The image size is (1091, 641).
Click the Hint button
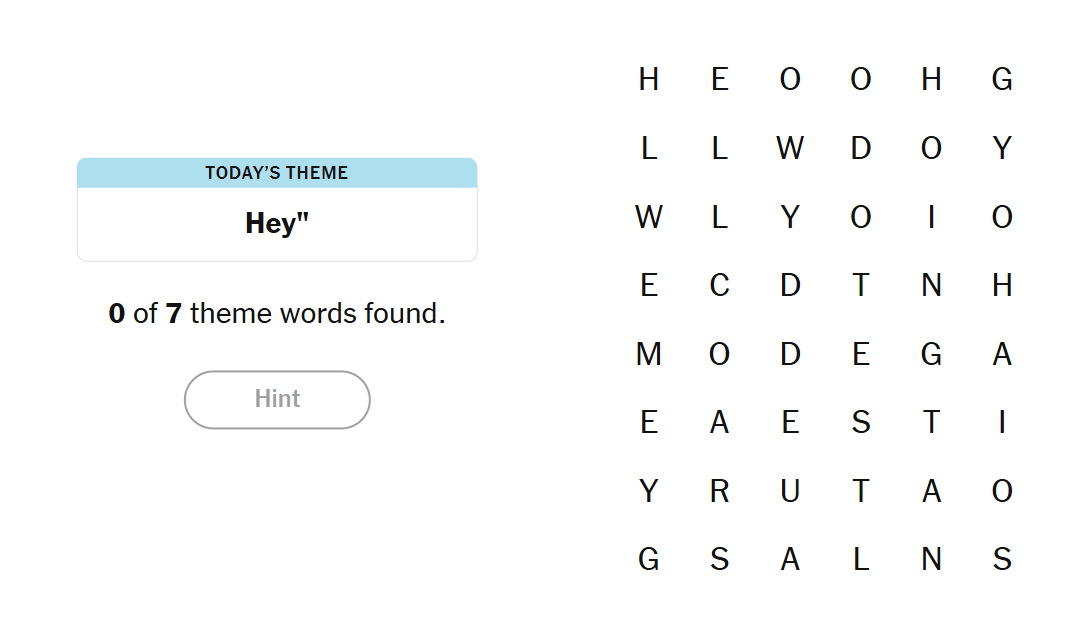pos(277,399)
